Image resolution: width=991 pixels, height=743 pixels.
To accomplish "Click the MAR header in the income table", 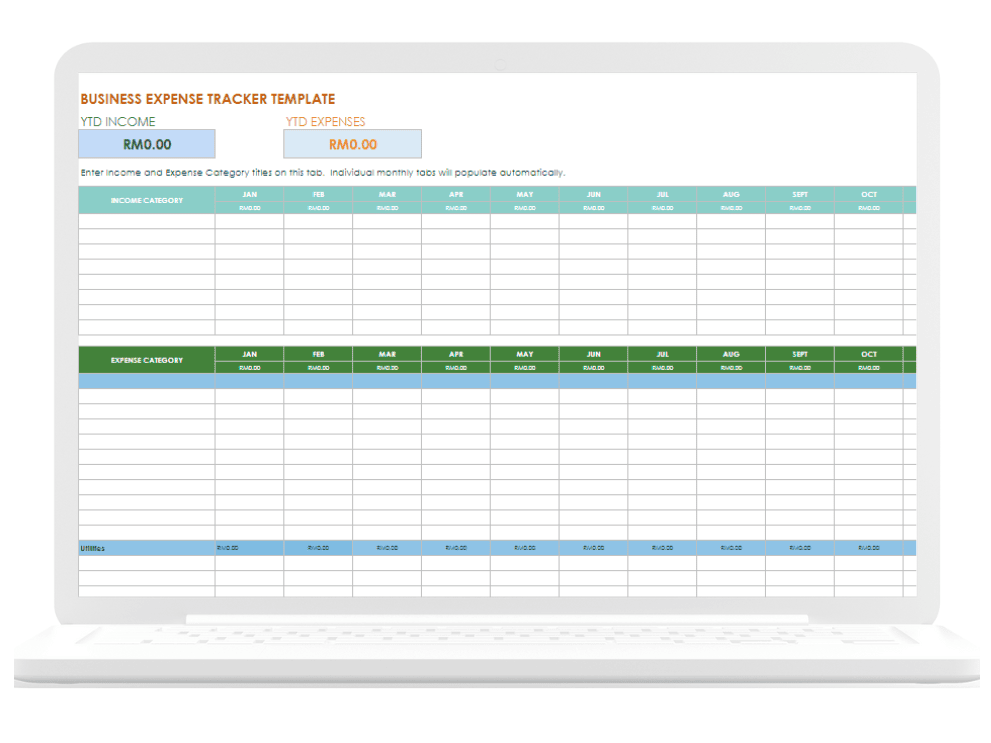I will click(387, 195).
